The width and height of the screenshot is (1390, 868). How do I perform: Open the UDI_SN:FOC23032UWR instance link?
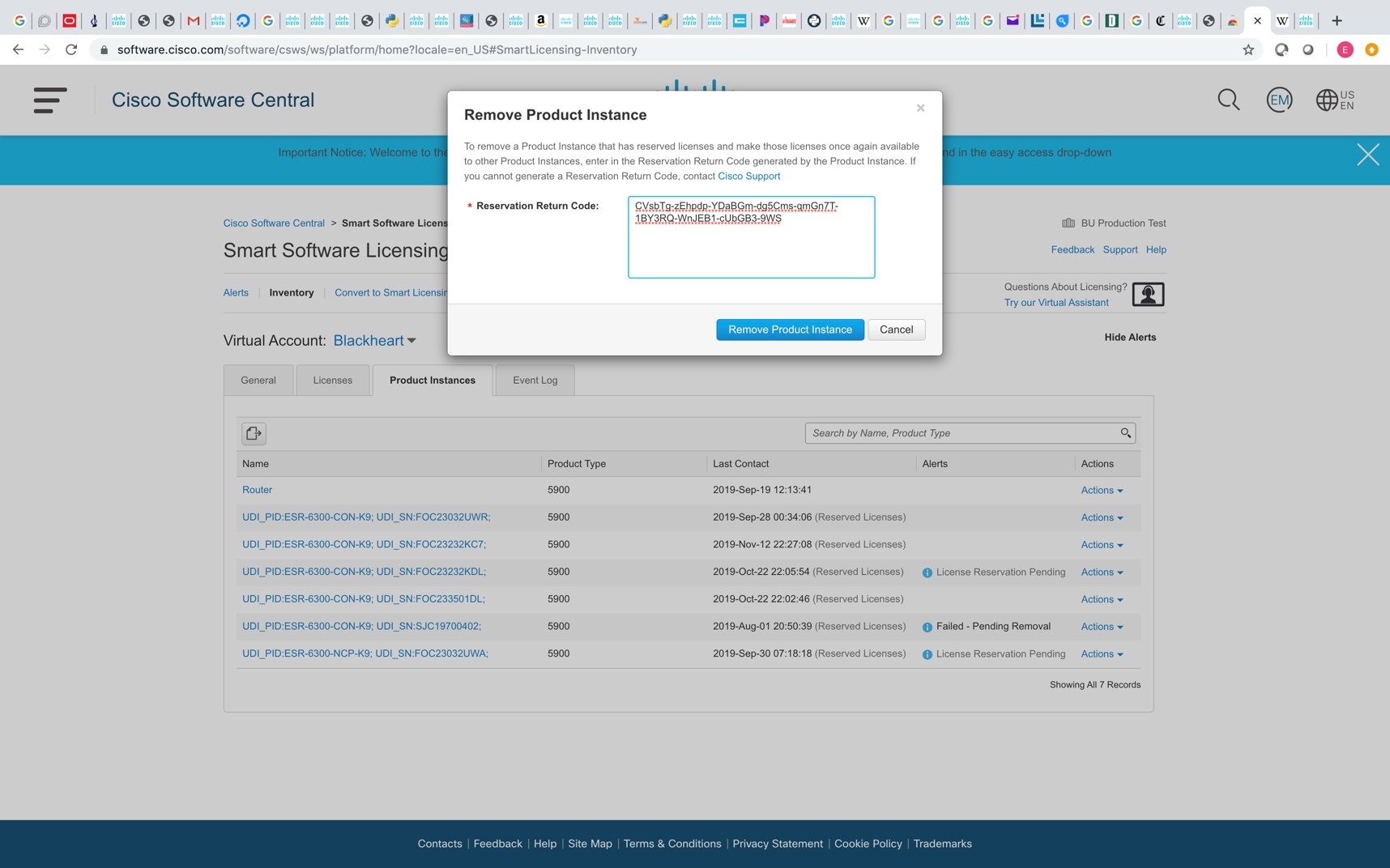click(x=366, y=517)
